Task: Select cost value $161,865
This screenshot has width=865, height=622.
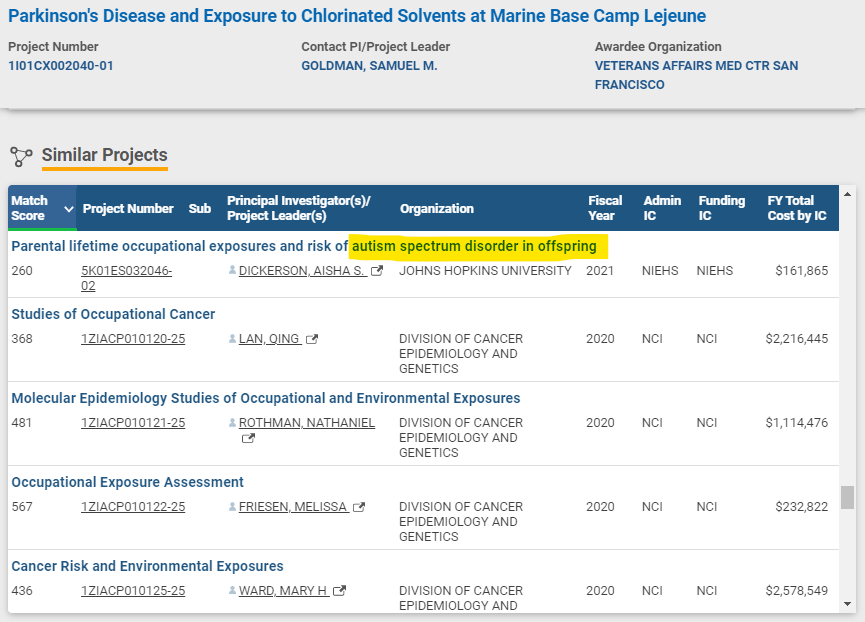Action: [802, 271]
